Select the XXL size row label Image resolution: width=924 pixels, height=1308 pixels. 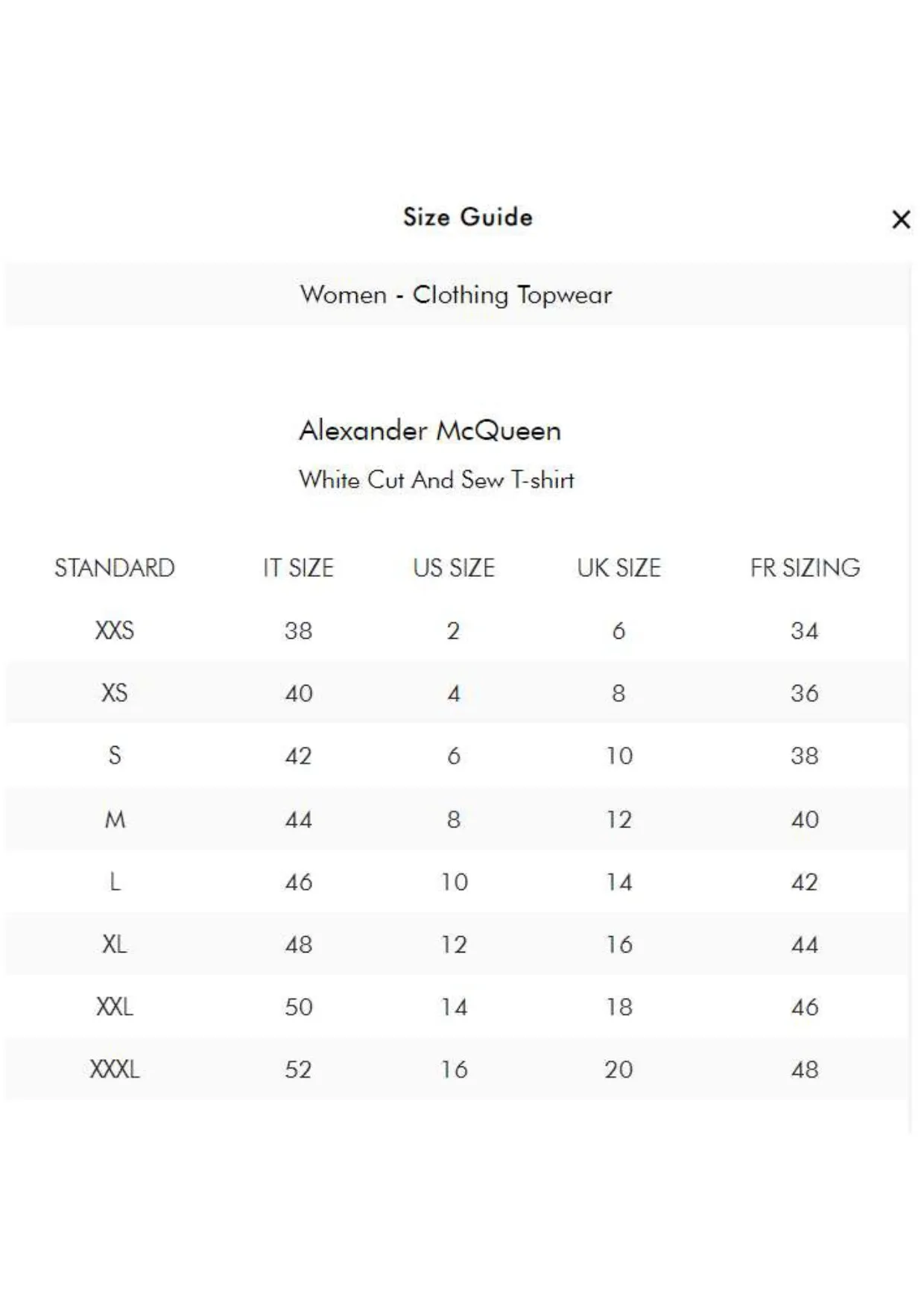tap(115, 1007)
